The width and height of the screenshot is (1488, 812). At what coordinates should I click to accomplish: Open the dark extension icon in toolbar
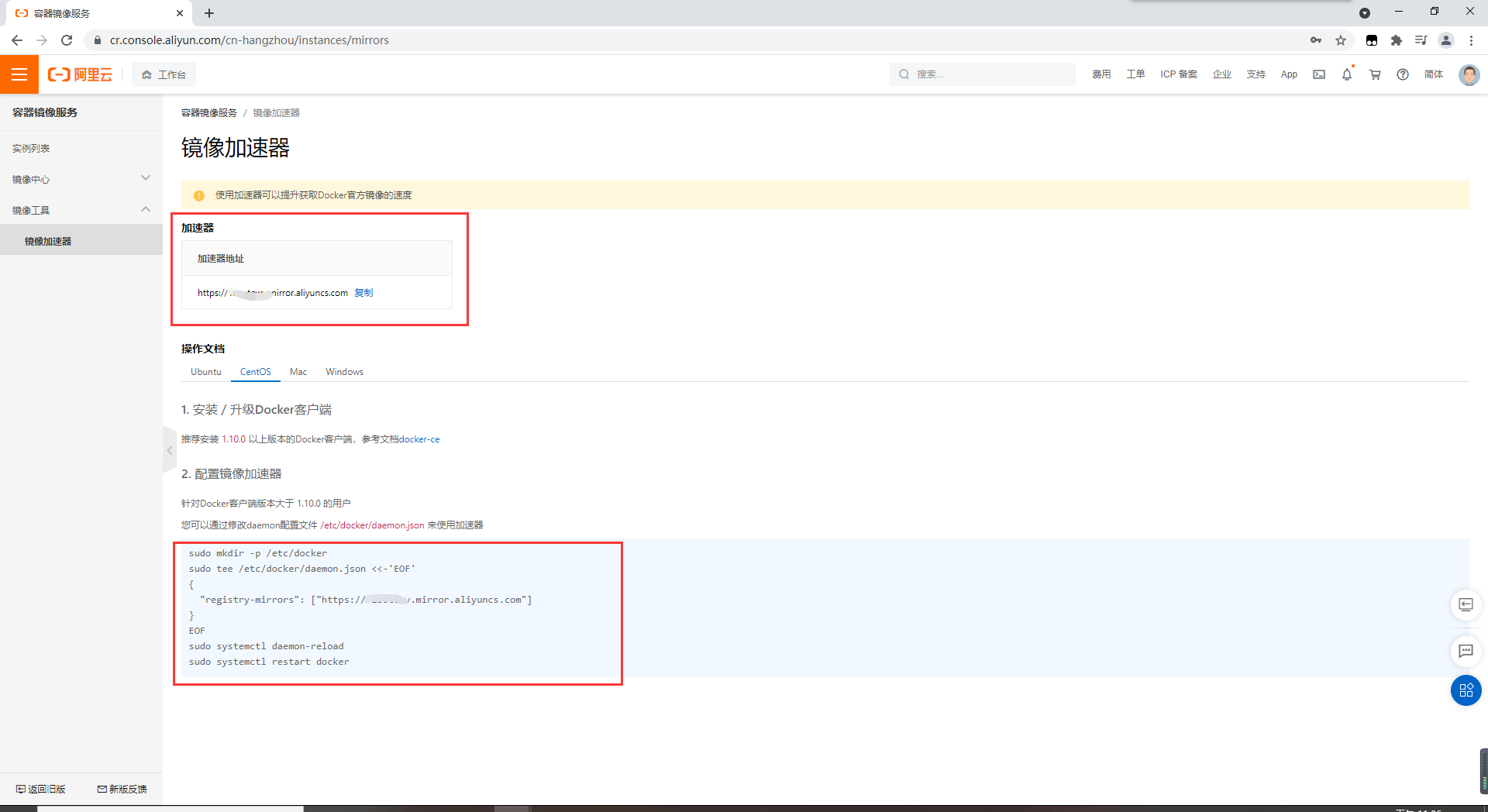[1372, 40]
